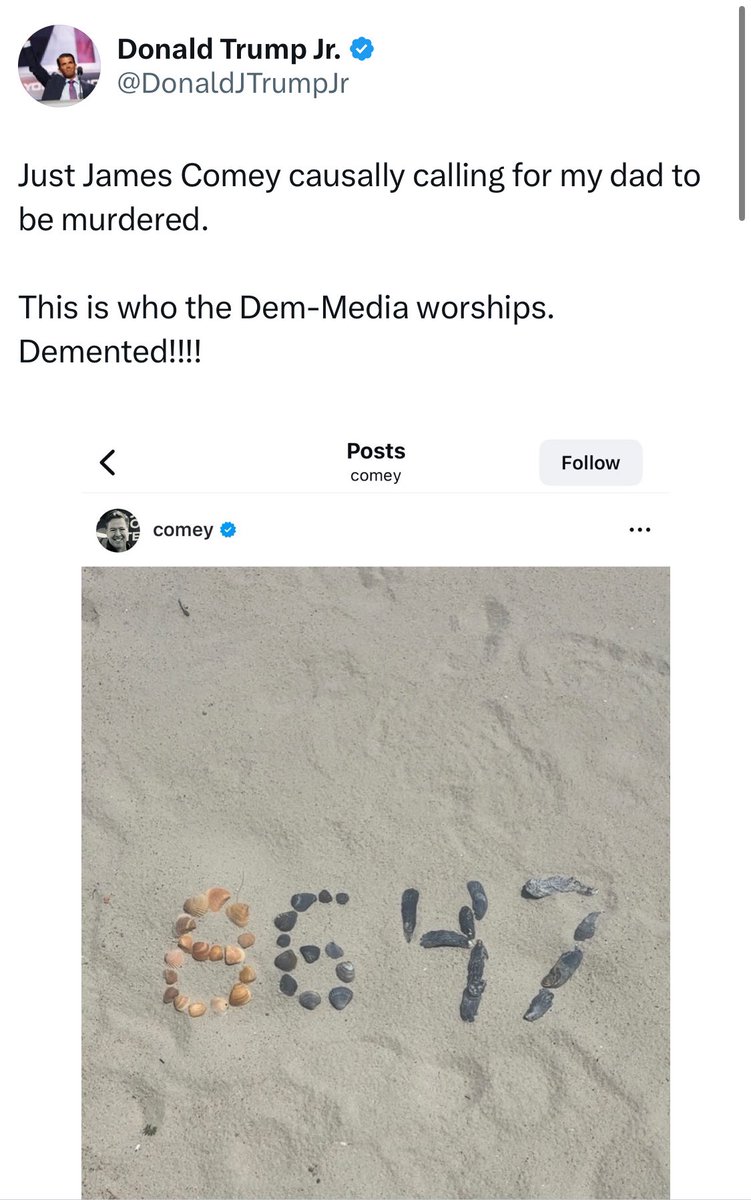This screenshot has height=1200, width=751.
Task: Select the tweet line reading Demented!!!!
Action: (110, 352)
